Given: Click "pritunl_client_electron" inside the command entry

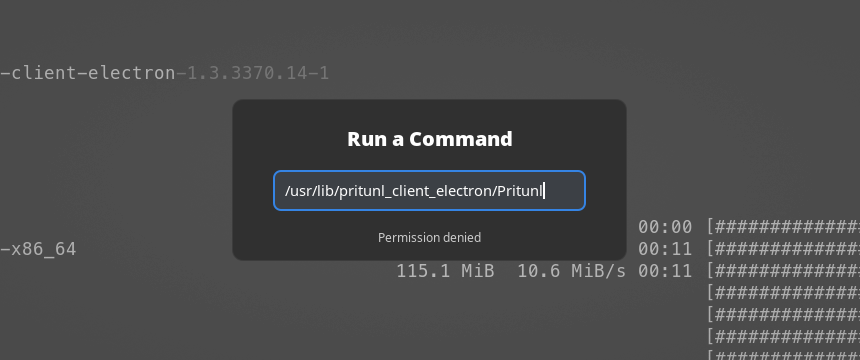Looking at the screenshot, I should tap(415, 191).
